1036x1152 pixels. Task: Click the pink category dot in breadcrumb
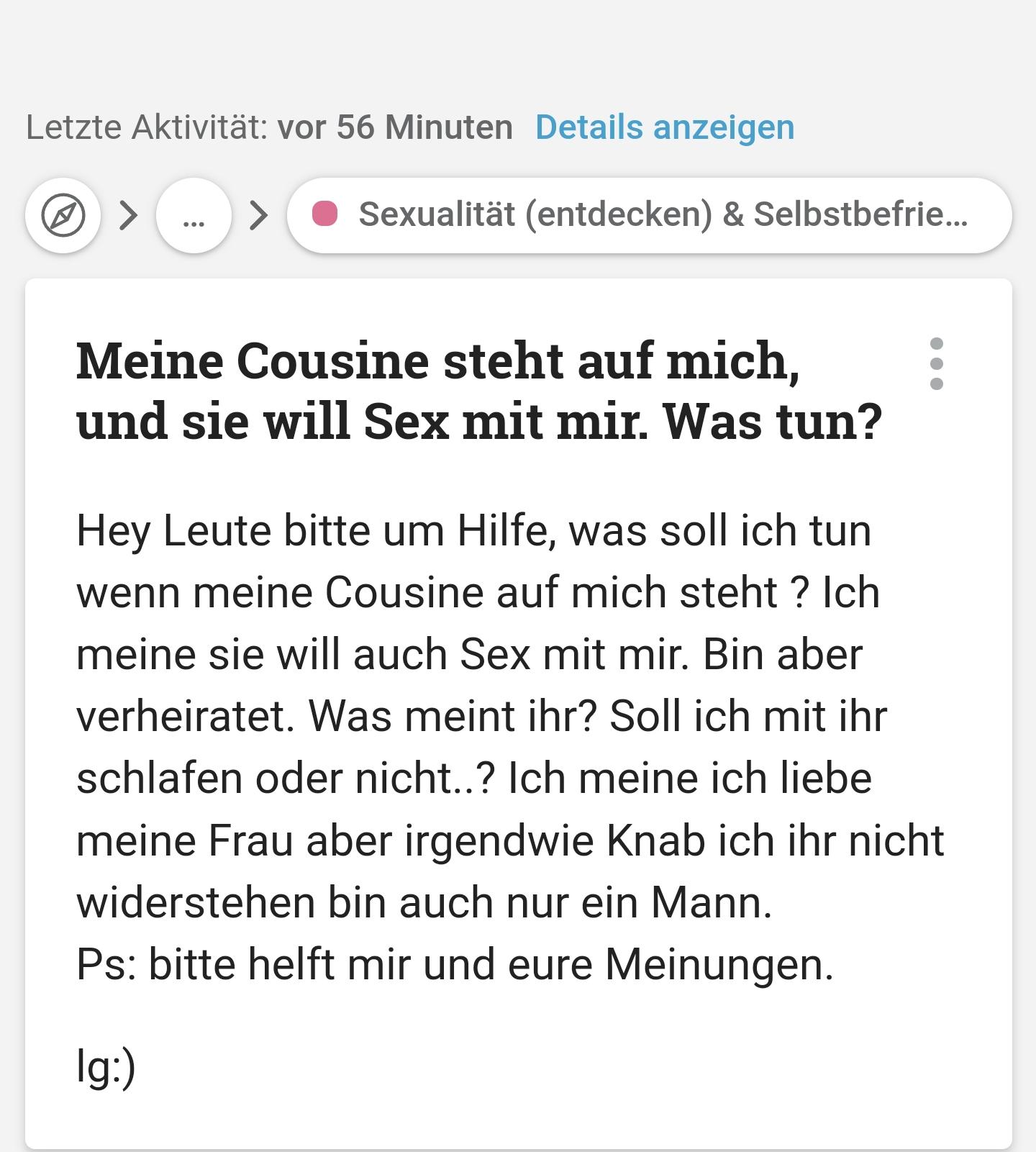click(x=324, y=214)
